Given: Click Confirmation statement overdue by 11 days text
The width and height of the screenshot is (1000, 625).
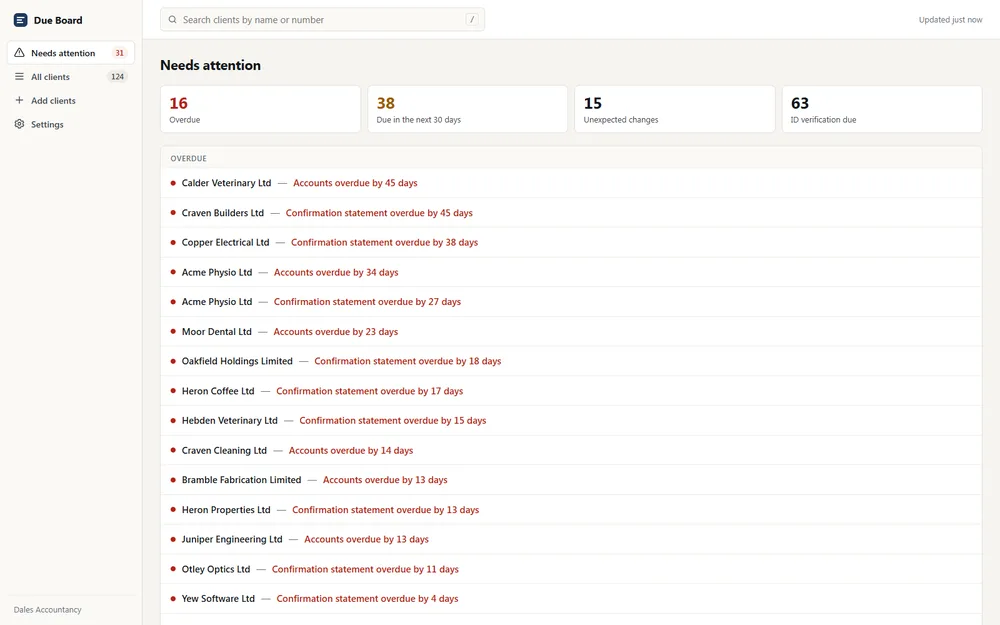Looking at the screenshot, I should pos(365,569).
